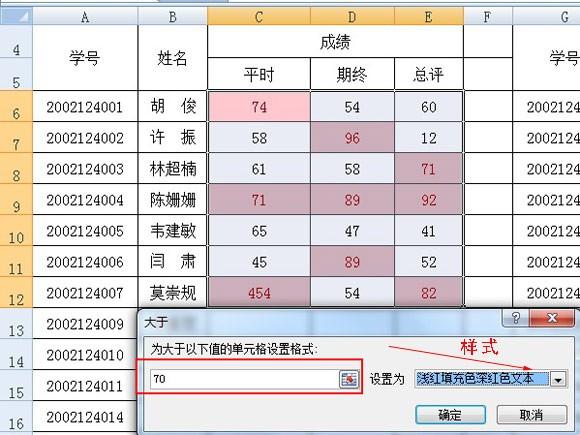Select column F header
Image resolution: width=580 pixels, height=435 pixels.
point(488,17)
